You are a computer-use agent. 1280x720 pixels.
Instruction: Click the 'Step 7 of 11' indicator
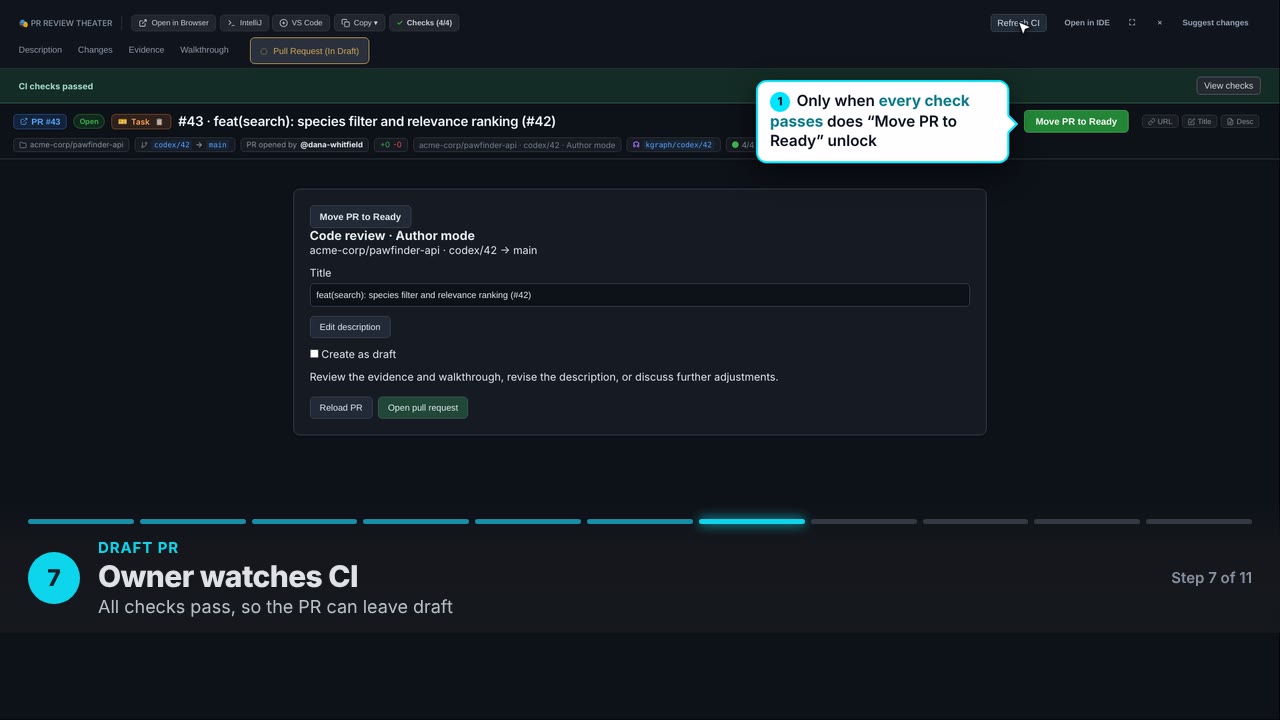pos(1211,578)
